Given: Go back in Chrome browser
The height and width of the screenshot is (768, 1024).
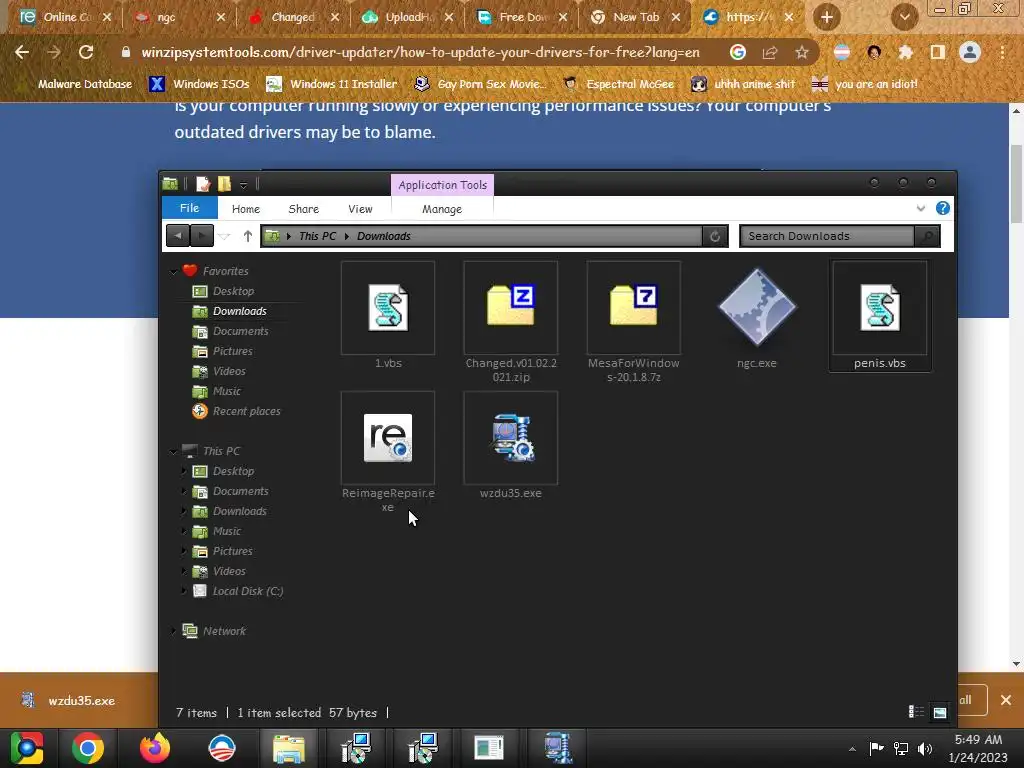Looking at the screenshot, I should [22, 52].
